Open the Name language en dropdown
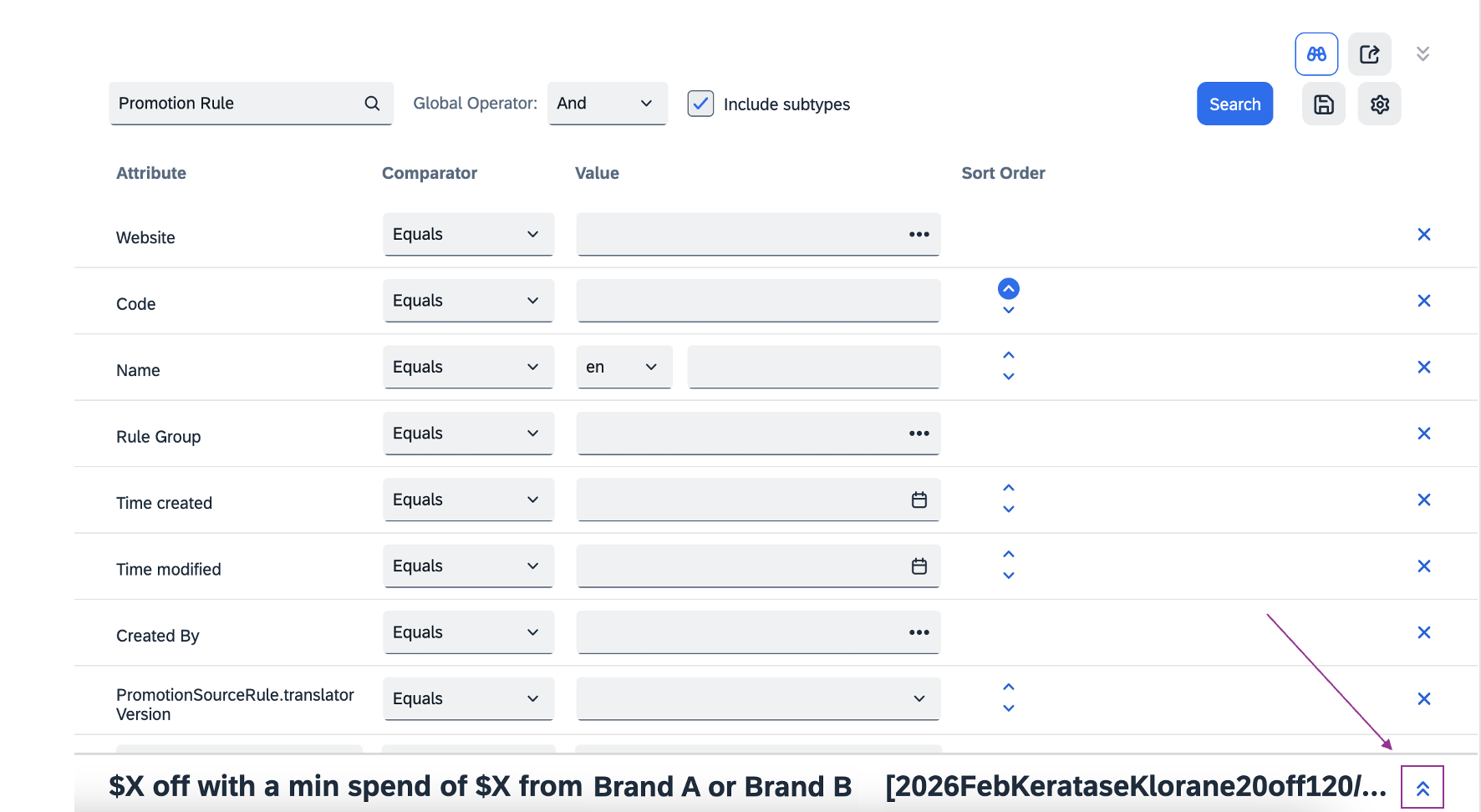The height and width of the screenshot is (812, 1481). (623, 368)
